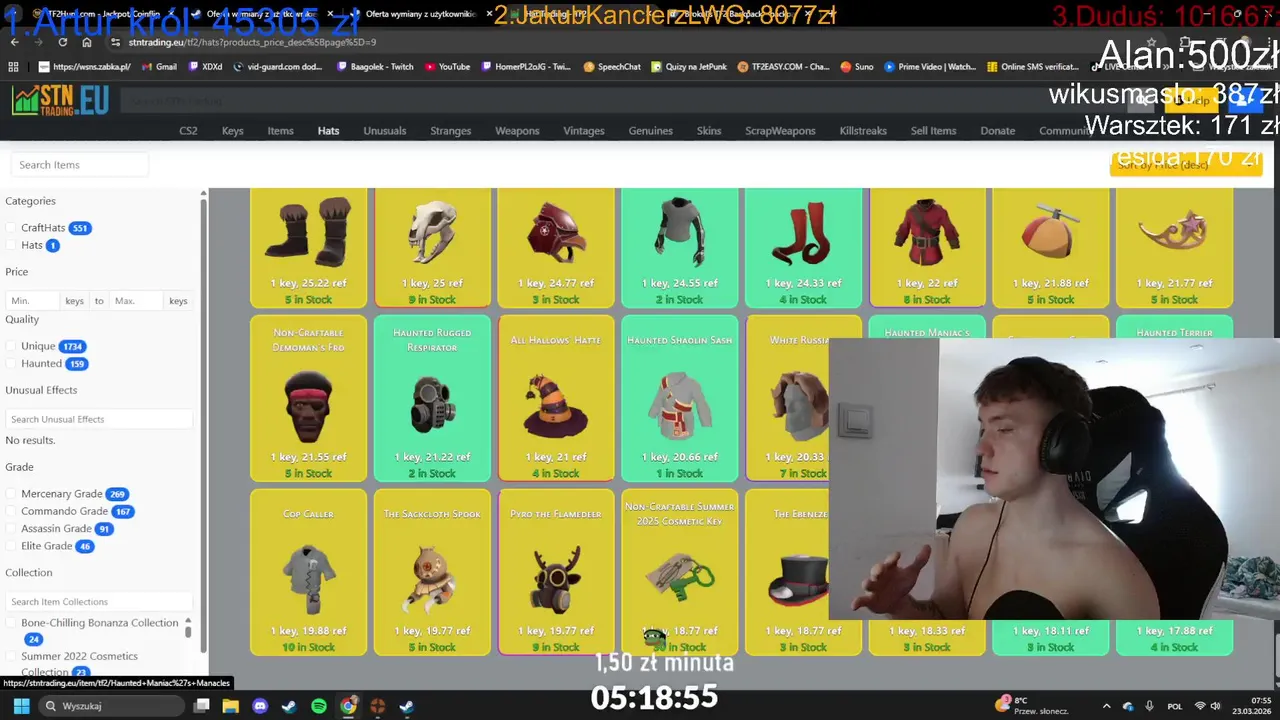Open the Haunted Rugged Respirator item card
The width and height of the screenshot is (1280, 720).
tap(432, 399)
